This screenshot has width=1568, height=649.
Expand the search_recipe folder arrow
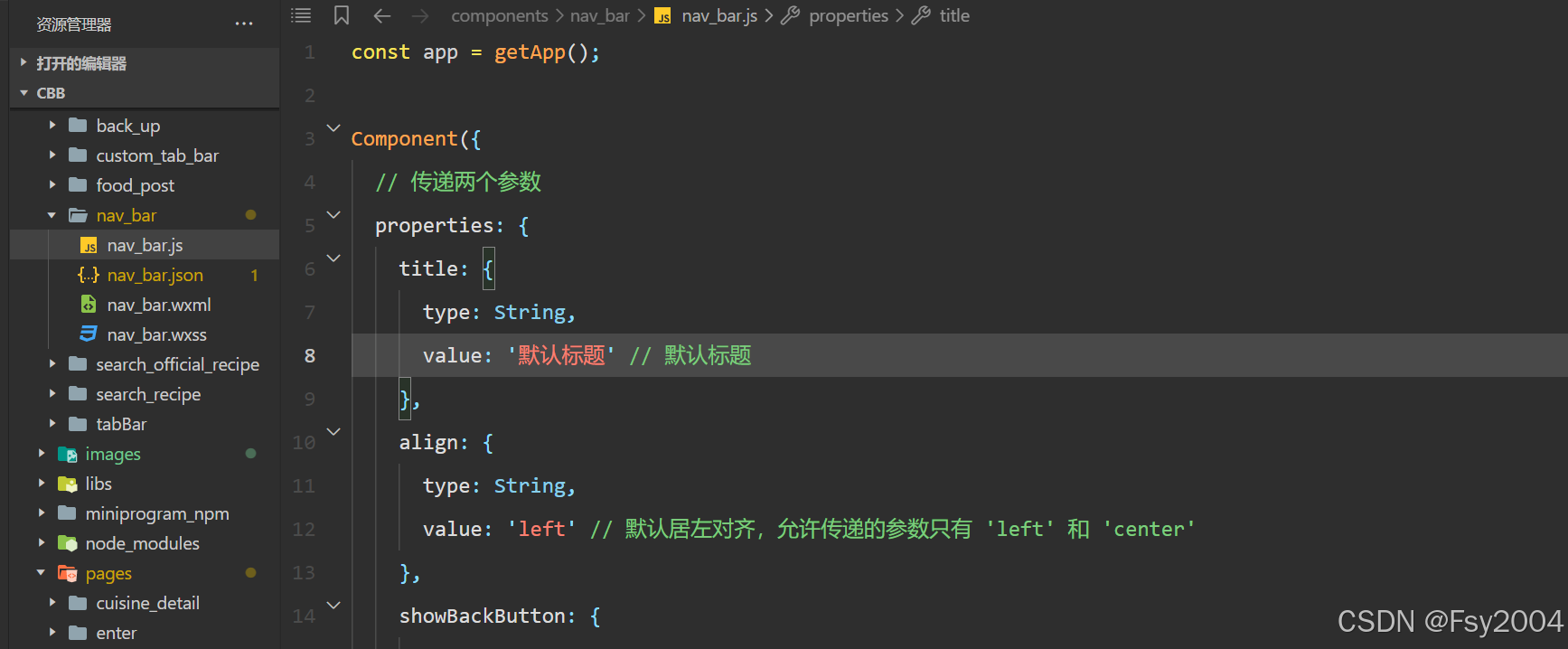(52, 394)
